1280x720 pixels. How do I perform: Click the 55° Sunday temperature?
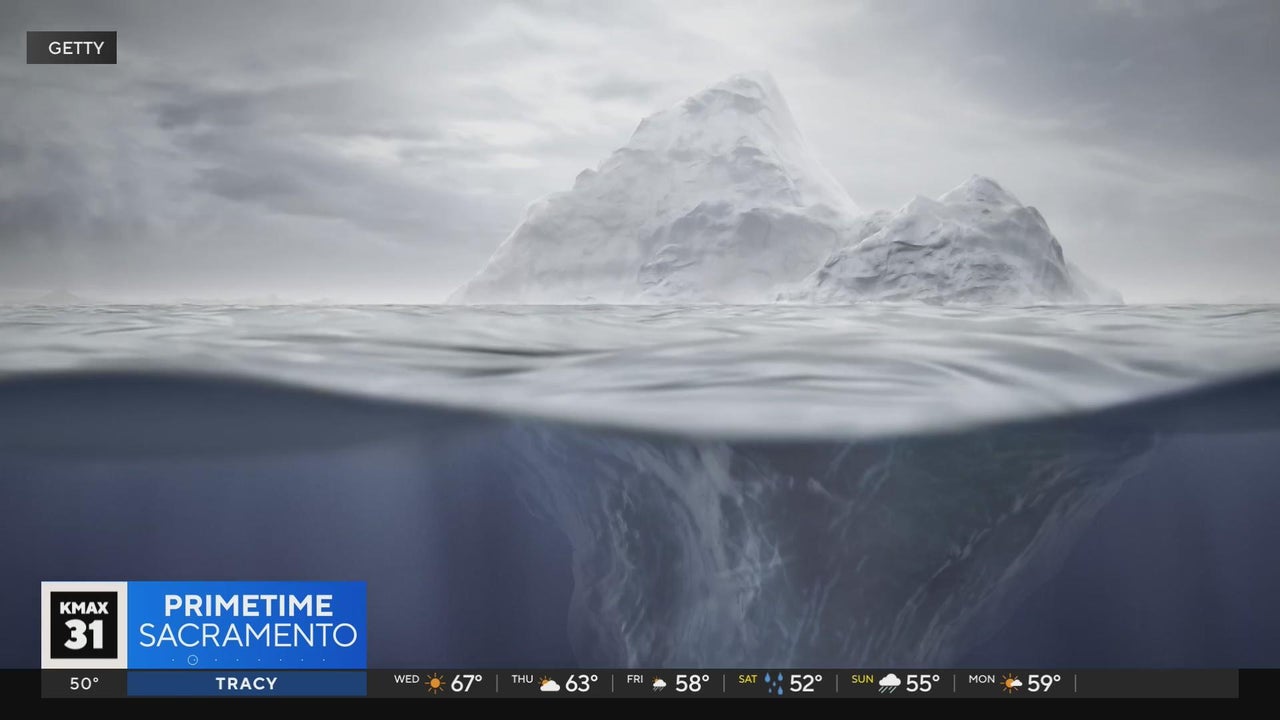922,684
